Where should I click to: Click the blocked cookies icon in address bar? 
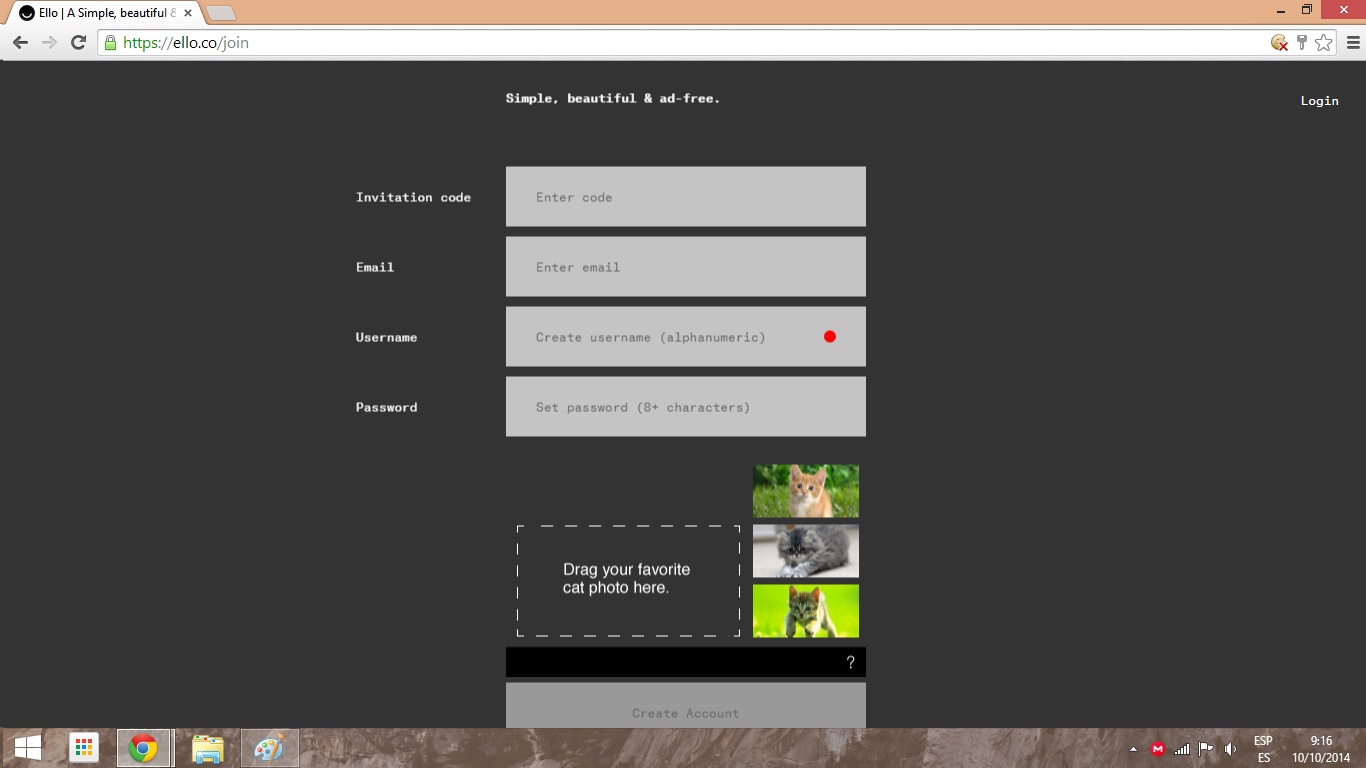point(1279,43)
